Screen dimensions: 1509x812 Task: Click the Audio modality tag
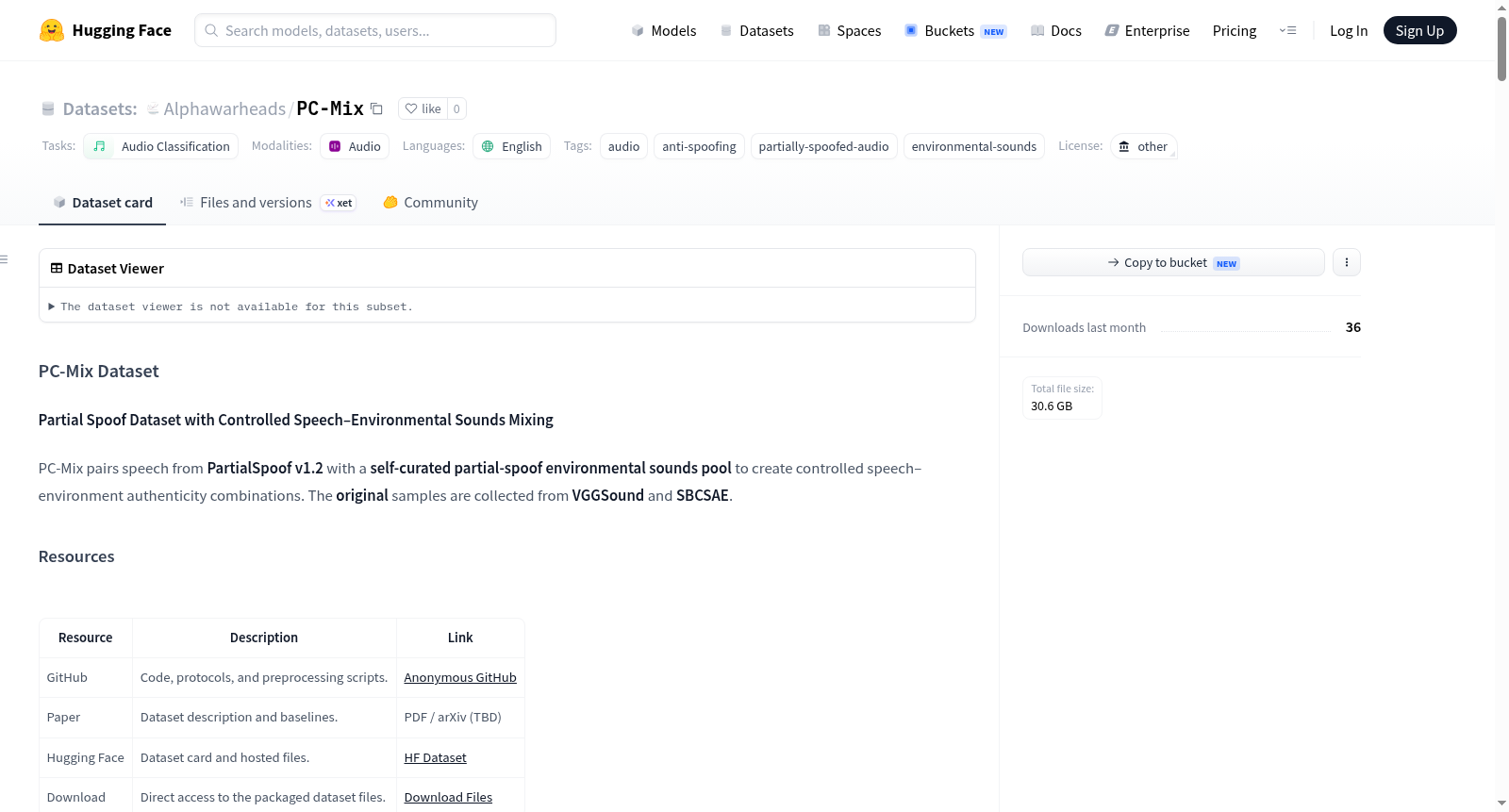click(355, 146)
